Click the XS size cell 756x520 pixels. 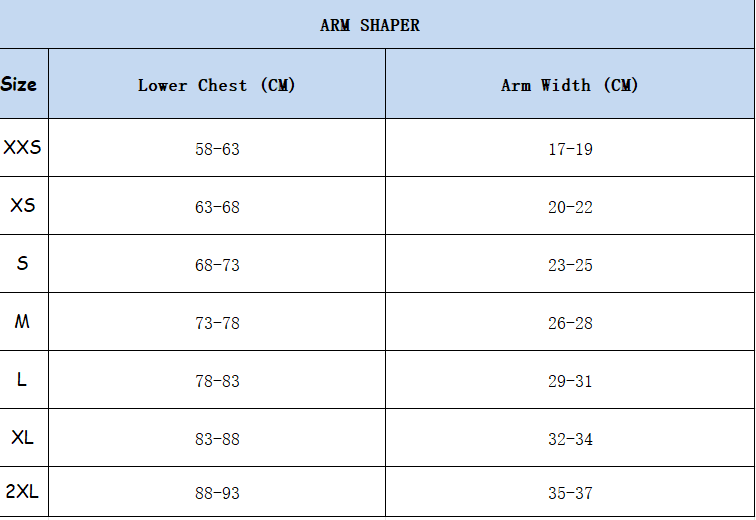(x=24, y=206)
